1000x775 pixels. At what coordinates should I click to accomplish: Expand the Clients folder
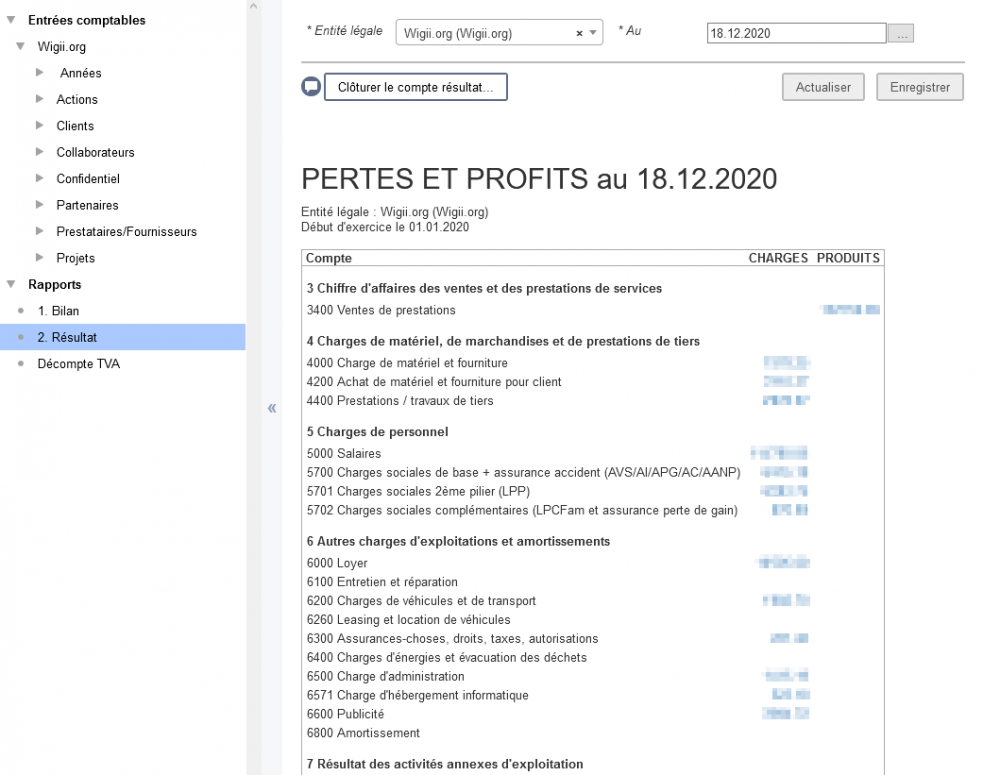[39, 126]
